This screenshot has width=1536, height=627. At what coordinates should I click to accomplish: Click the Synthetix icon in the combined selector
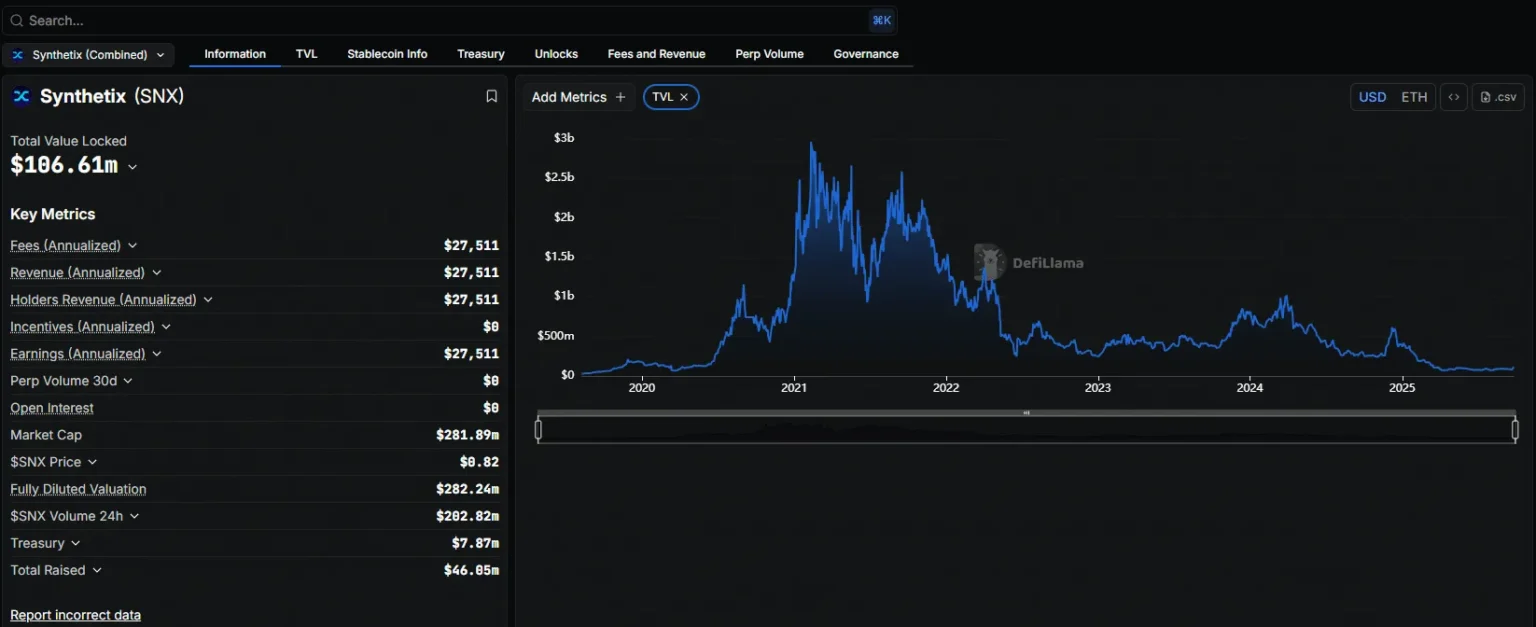17,55
